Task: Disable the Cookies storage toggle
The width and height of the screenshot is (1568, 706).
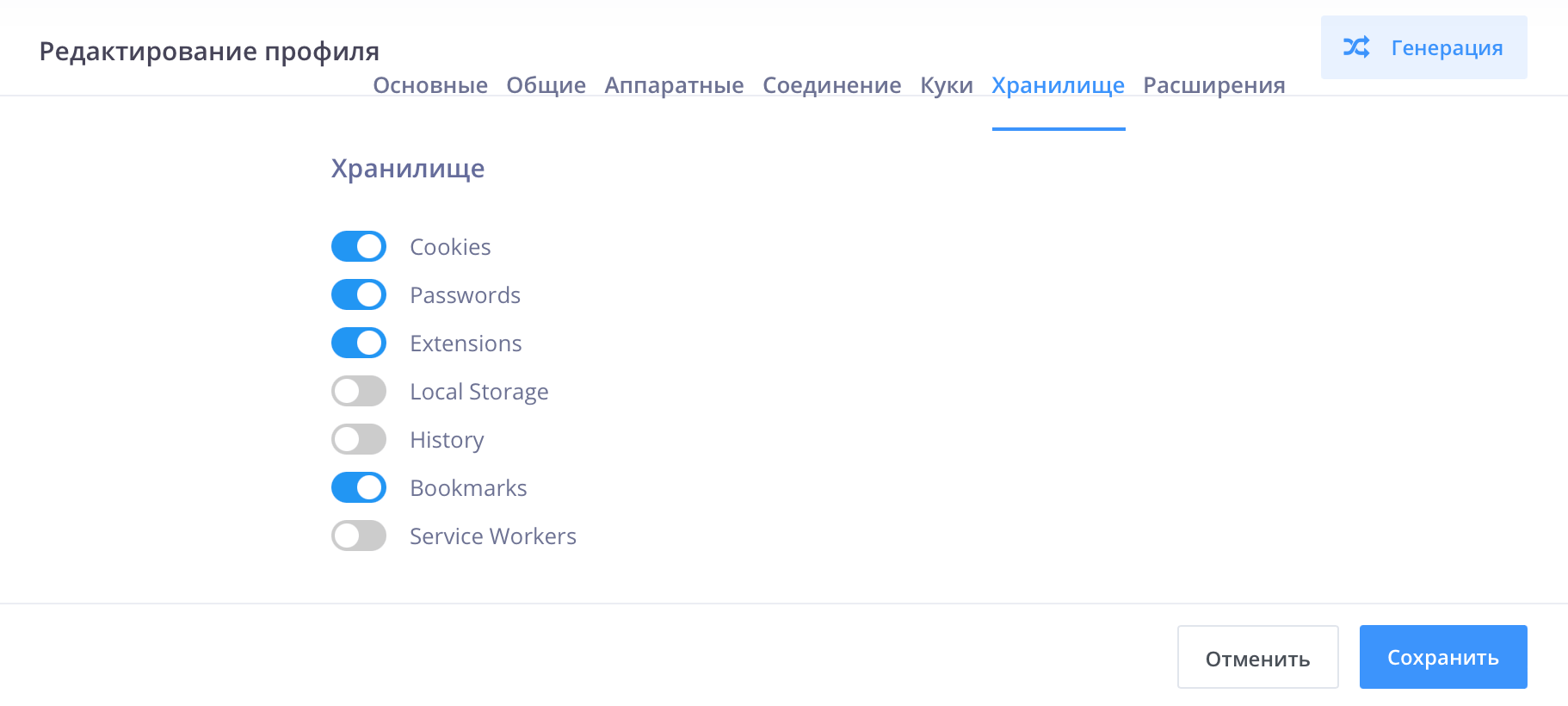Action: [359, 247]
